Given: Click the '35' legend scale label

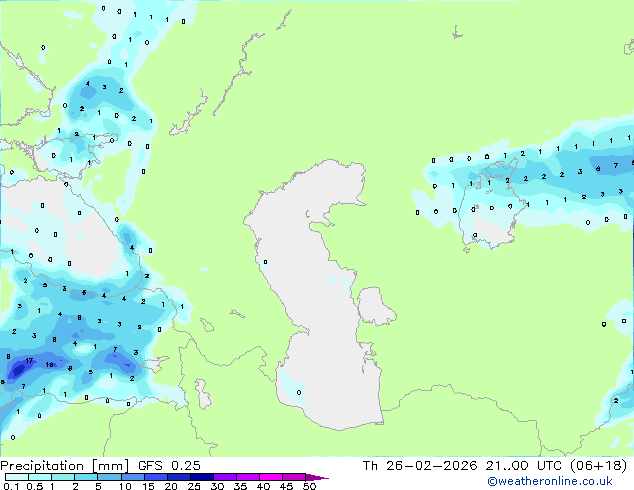Looking at the screenshot, I should pyautogui.click(x=240, y=486).
